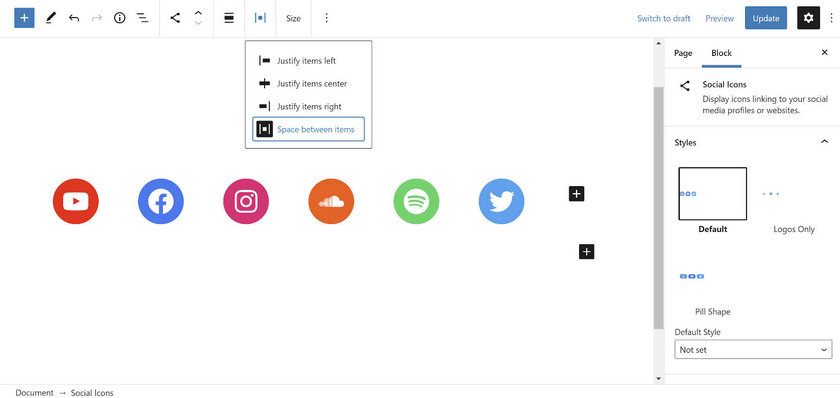Open the Size dropdown in block toolbar
Image resolution: width=840 pixels, height=398 pixels.
tap(293, 18)
